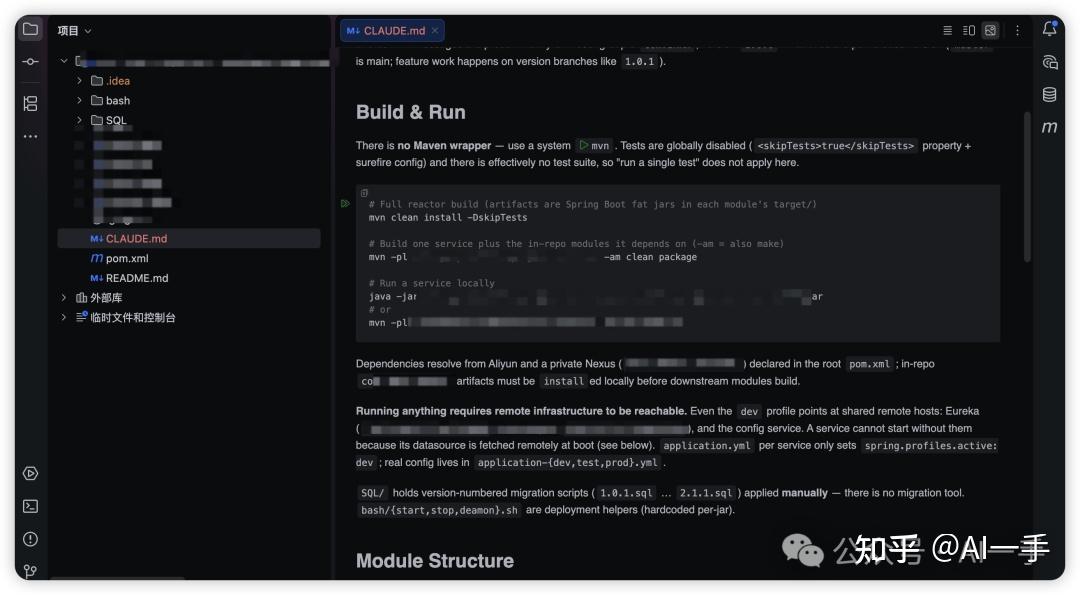Open the Terminal tool window
The height and width of the screenshot is (595, 1080).
click(x=30, y=506)
